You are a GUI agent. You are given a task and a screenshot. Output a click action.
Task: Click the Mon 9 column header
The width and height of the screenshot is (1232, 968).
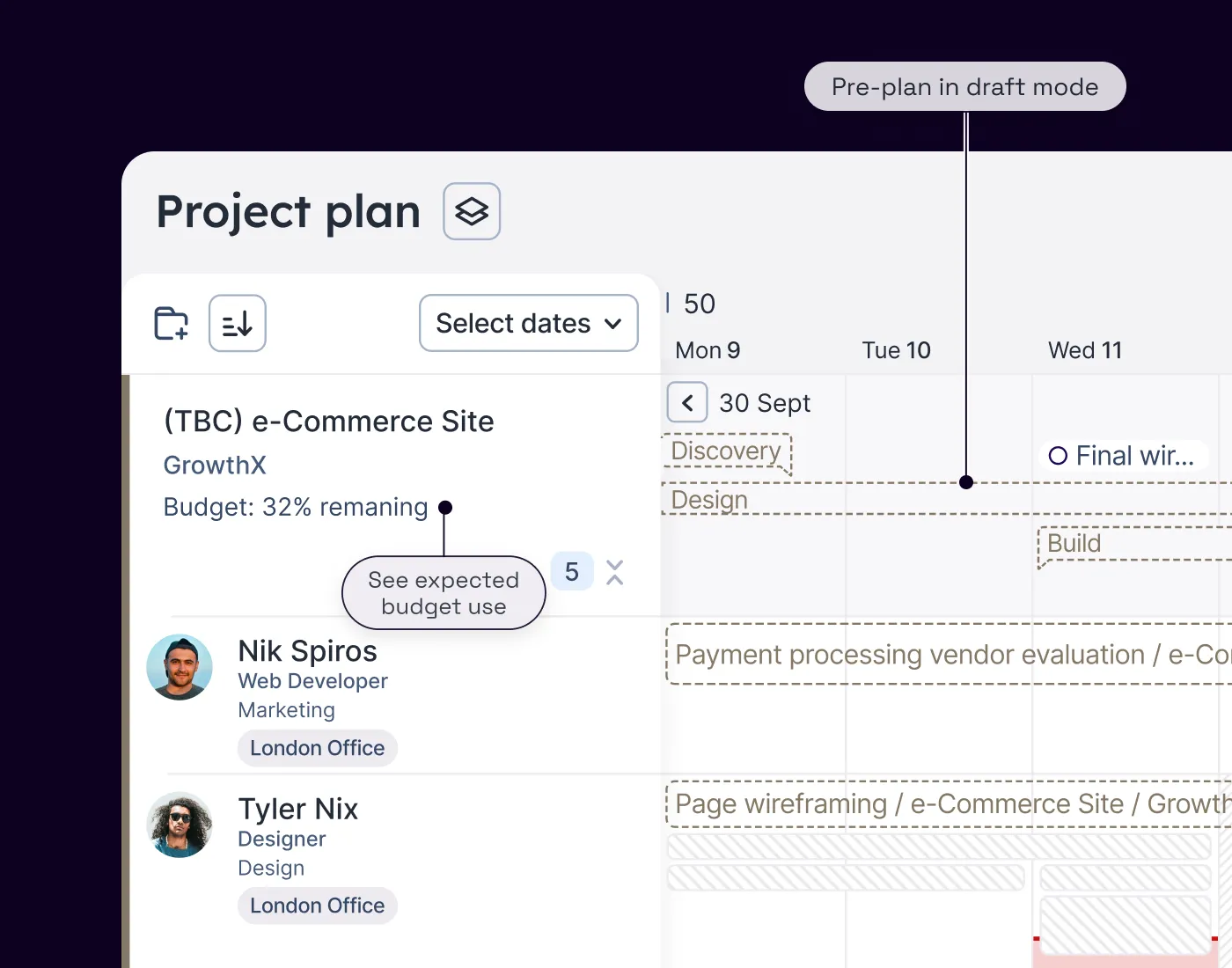(707, 349)
